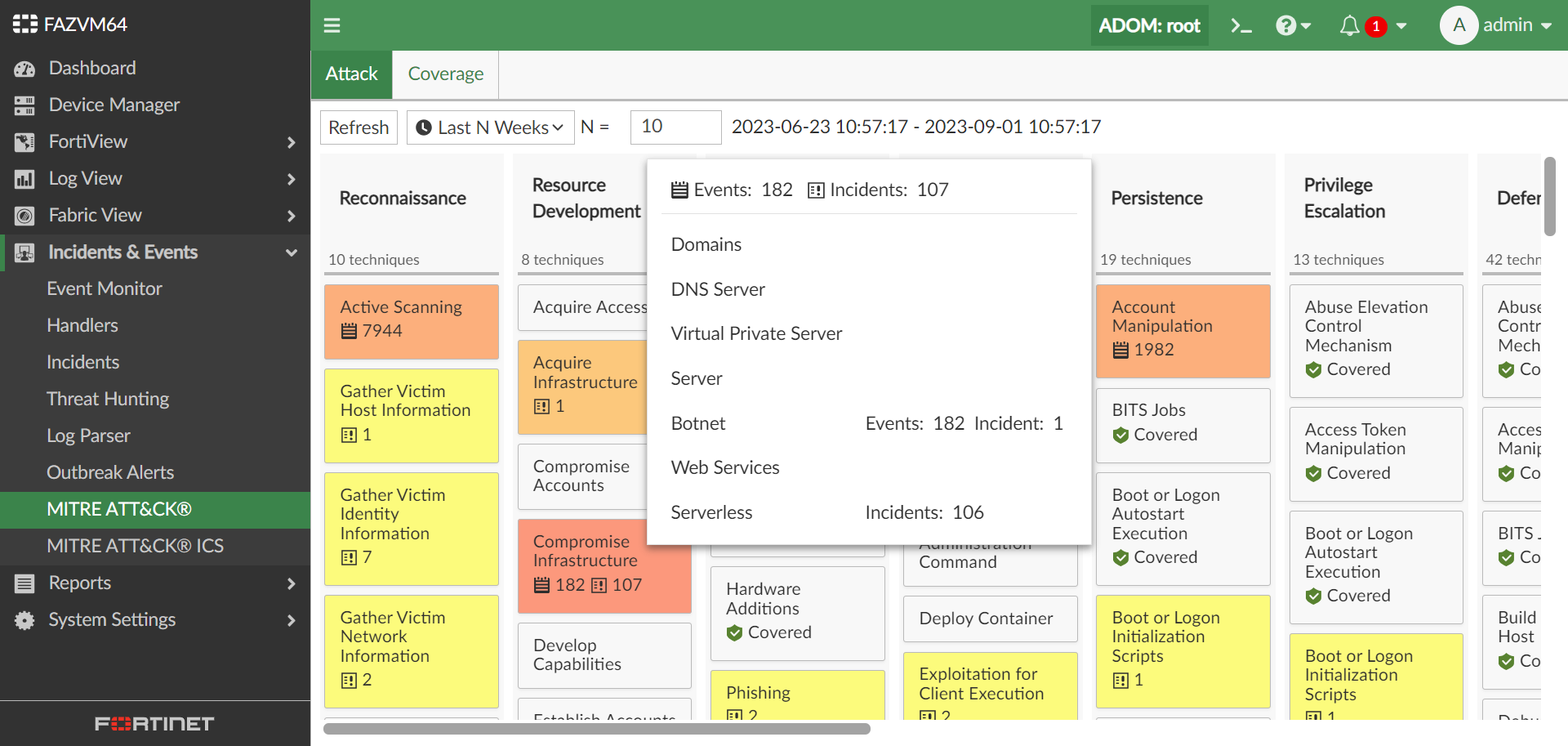Click the incident icon in Gather Victim Identity Information
Image resolution: width=1568 pixels, height=746 pixels.
pyautogui.click(x=349, y=558)
